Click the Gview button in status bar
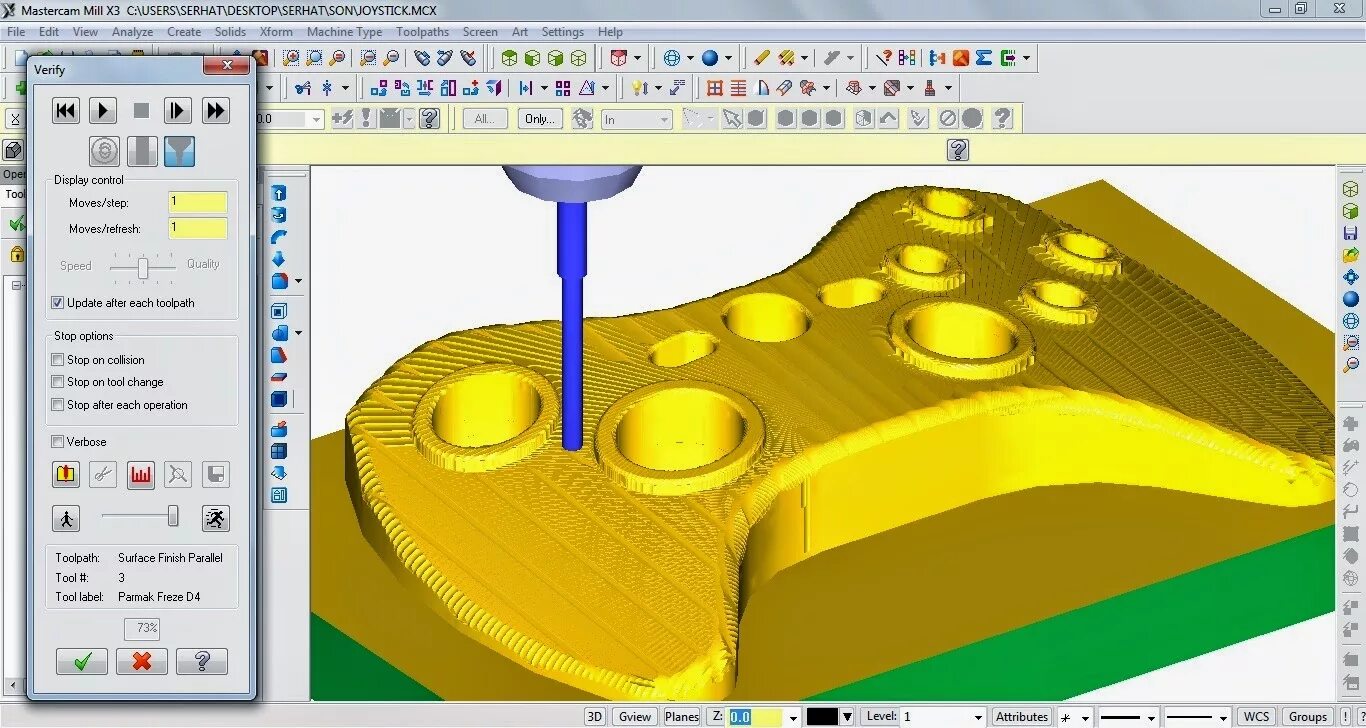The width and height of the screenshot is (1366, 728). click(635, 716)
